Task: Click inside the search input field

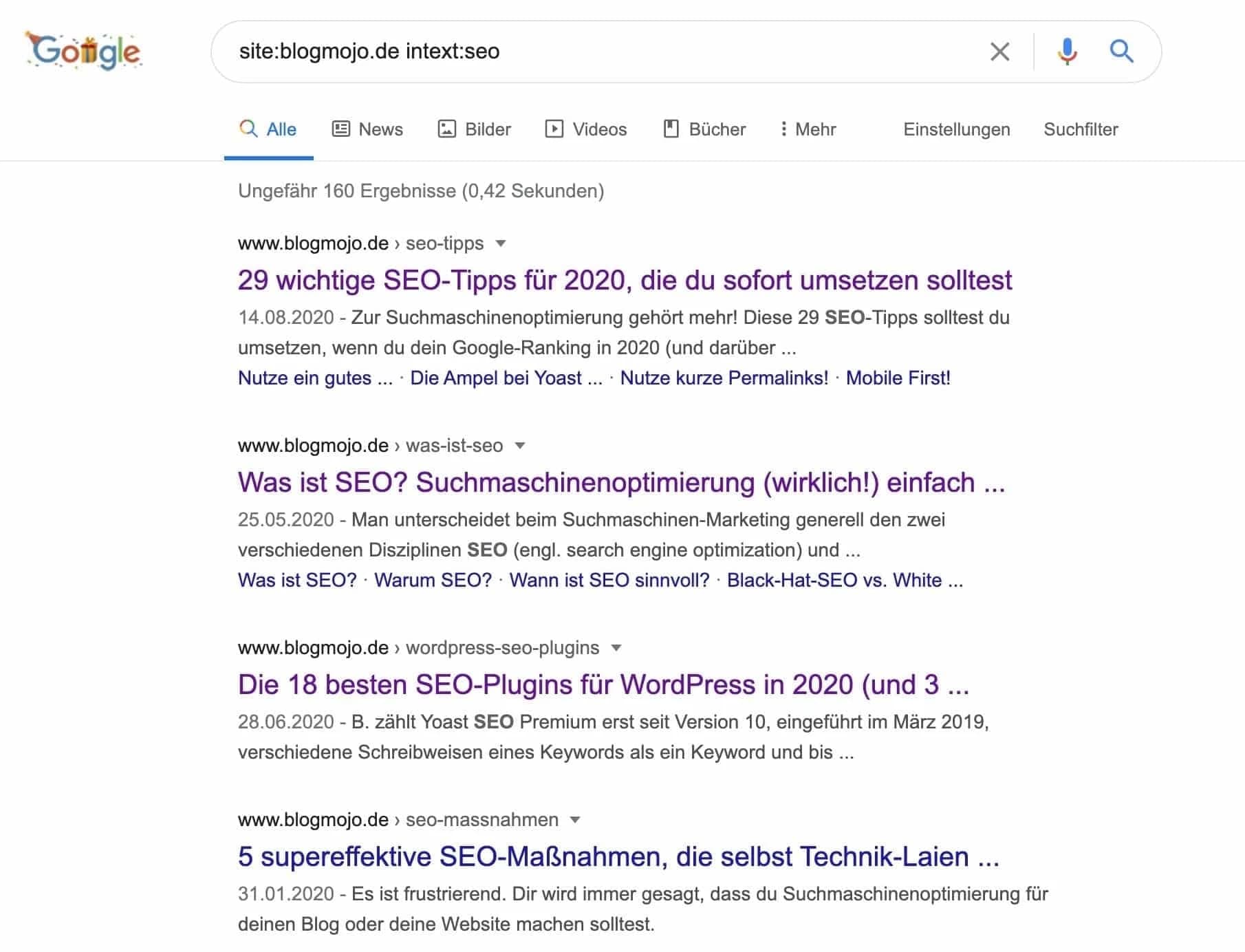Action: (x=550, y=50)
